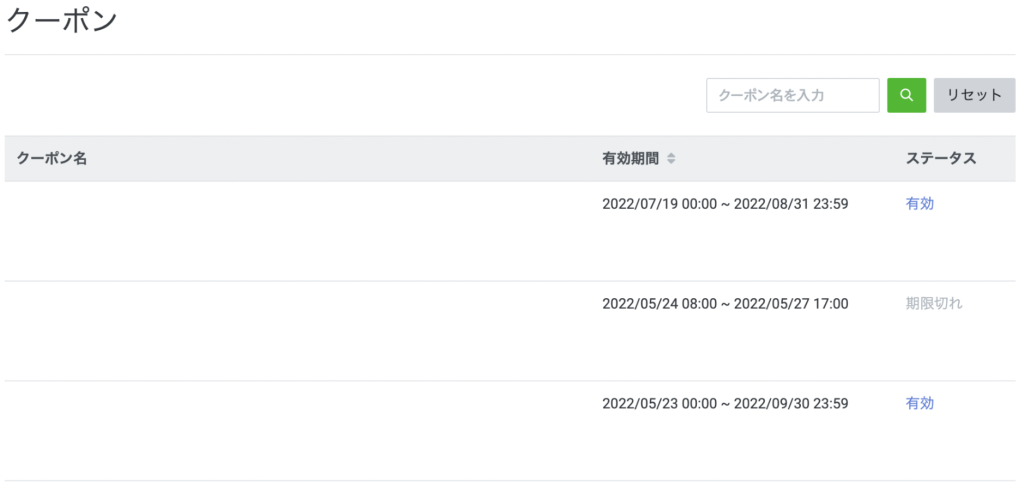Select the row dated 2022/05/24 08:00 ~ 2022/05/27 17:00

tap(509, 331)
